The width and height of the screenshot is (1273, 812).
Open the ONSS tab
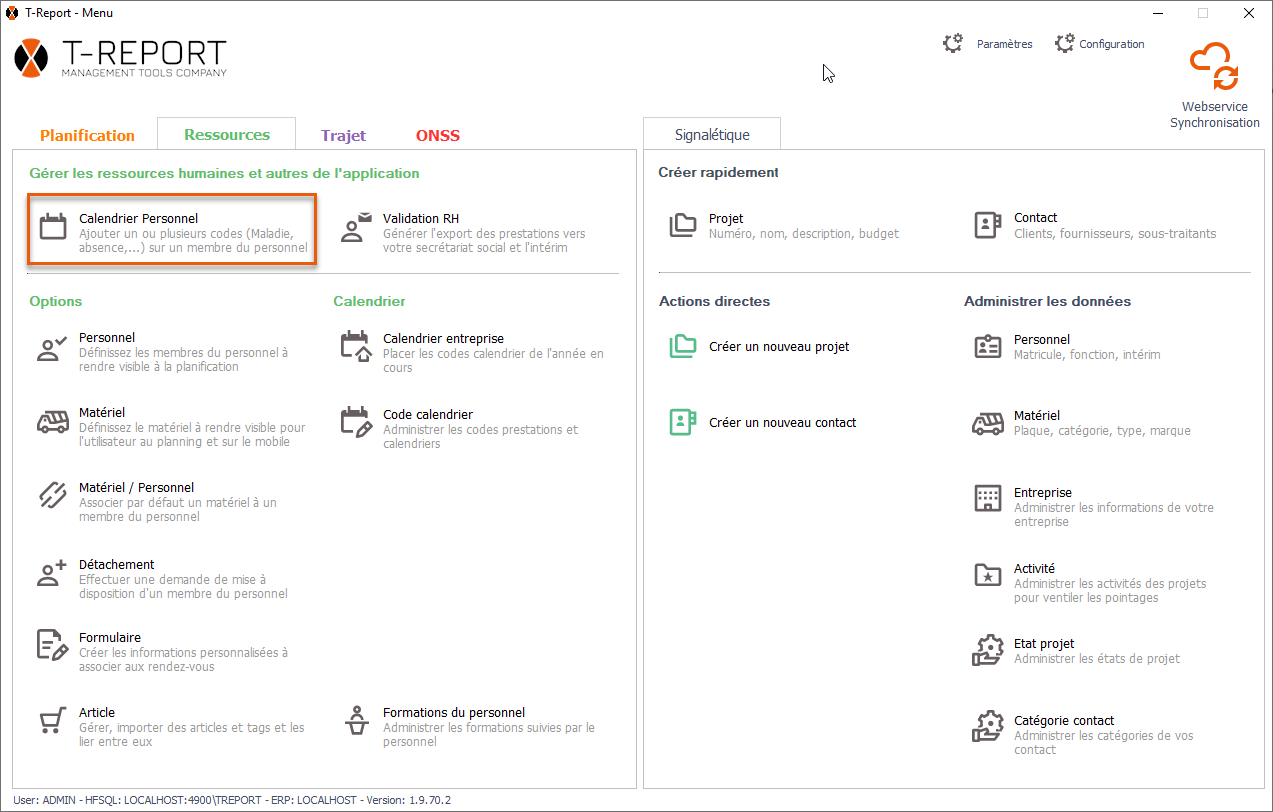(437, 135)
